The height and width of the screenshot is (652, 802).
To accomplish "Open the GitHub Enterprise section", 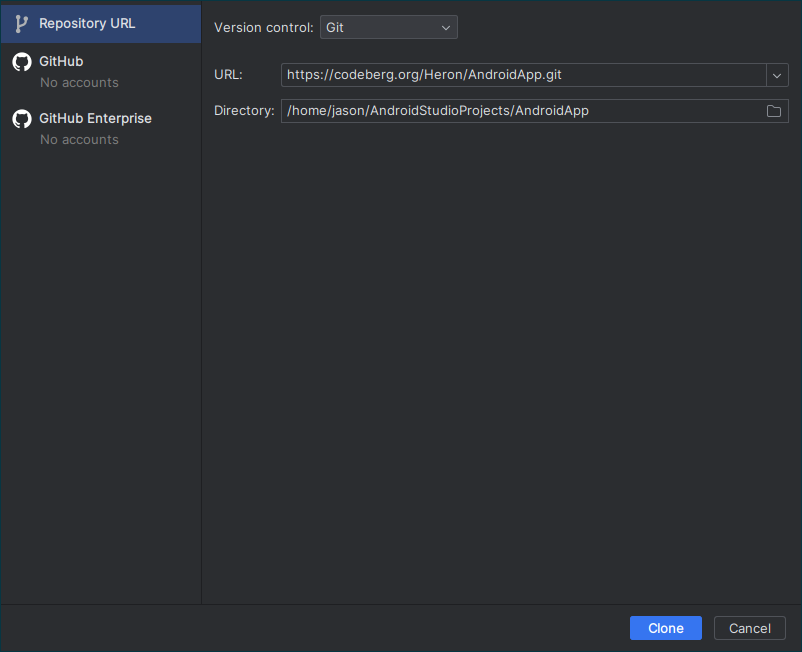I will [x=101, y=128].
